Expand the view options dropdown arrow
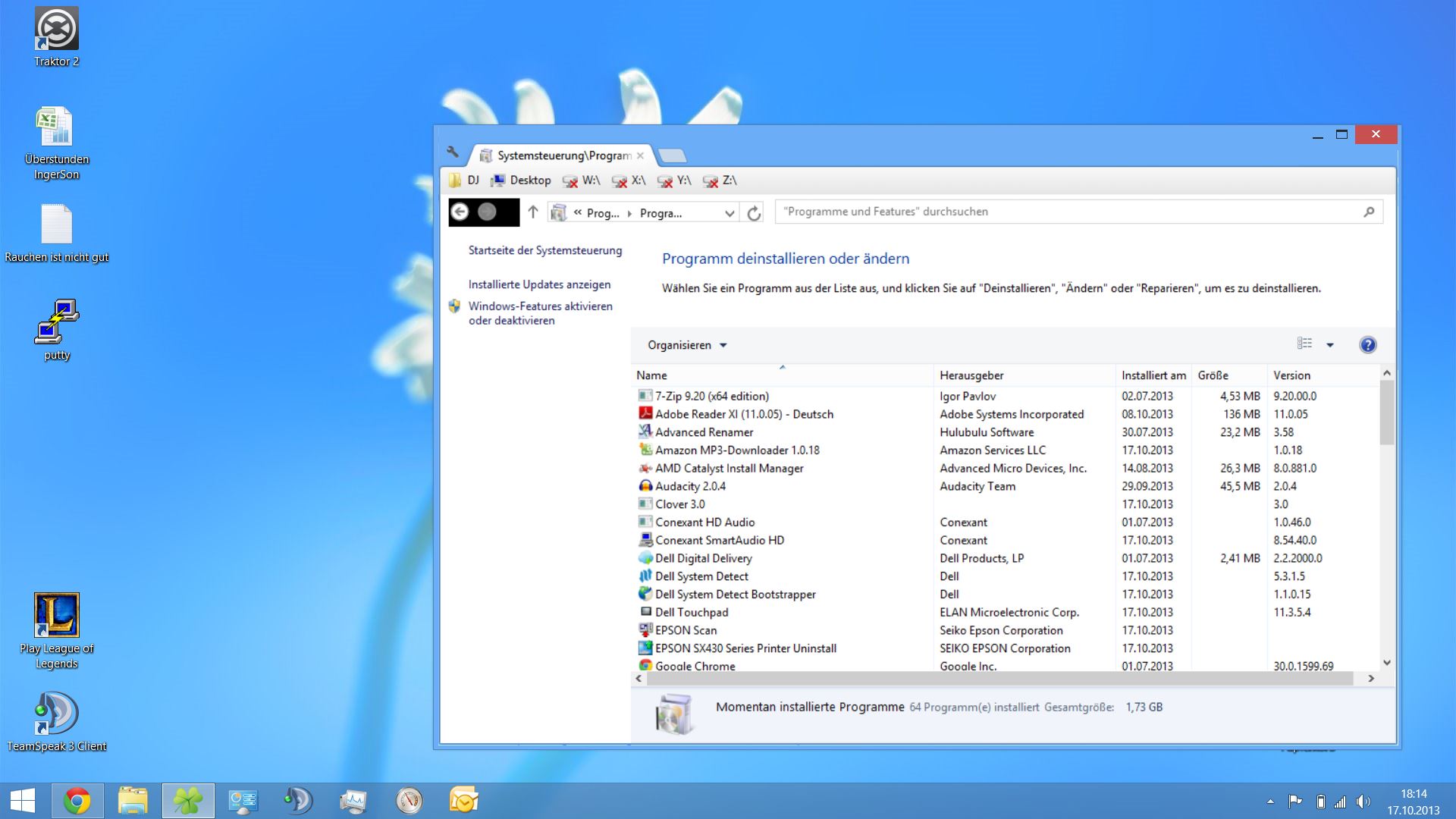Viewport: 1456px width, 819px height. tap(1329, 345)
